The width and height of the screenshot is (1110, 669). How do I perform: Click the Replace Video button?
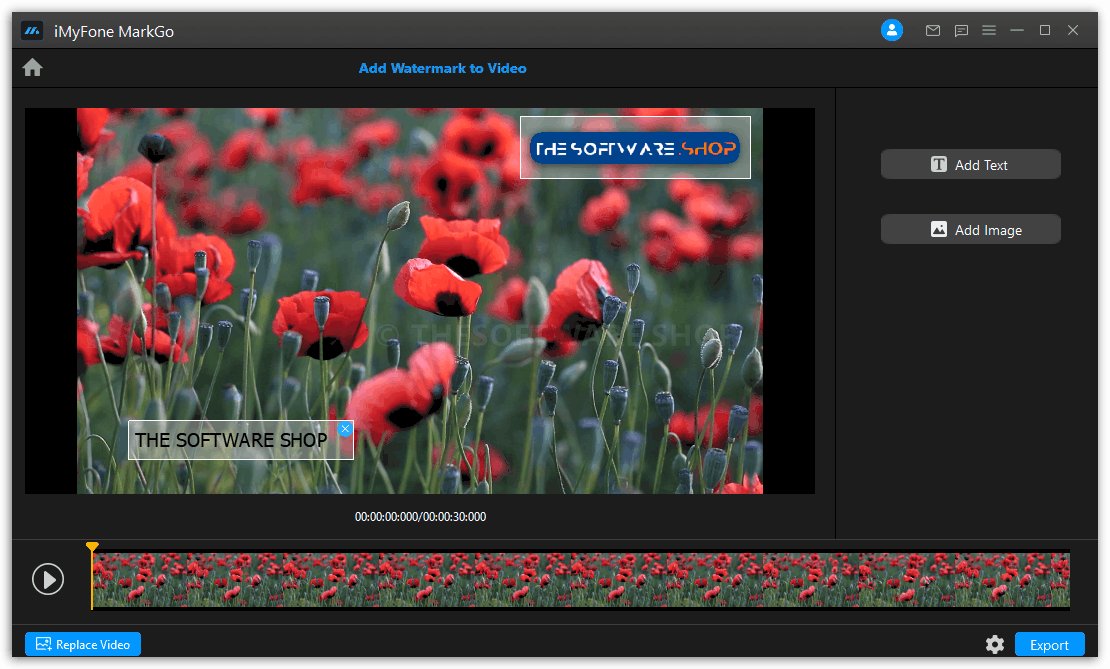pyautogui.click(x=83, y=644)
